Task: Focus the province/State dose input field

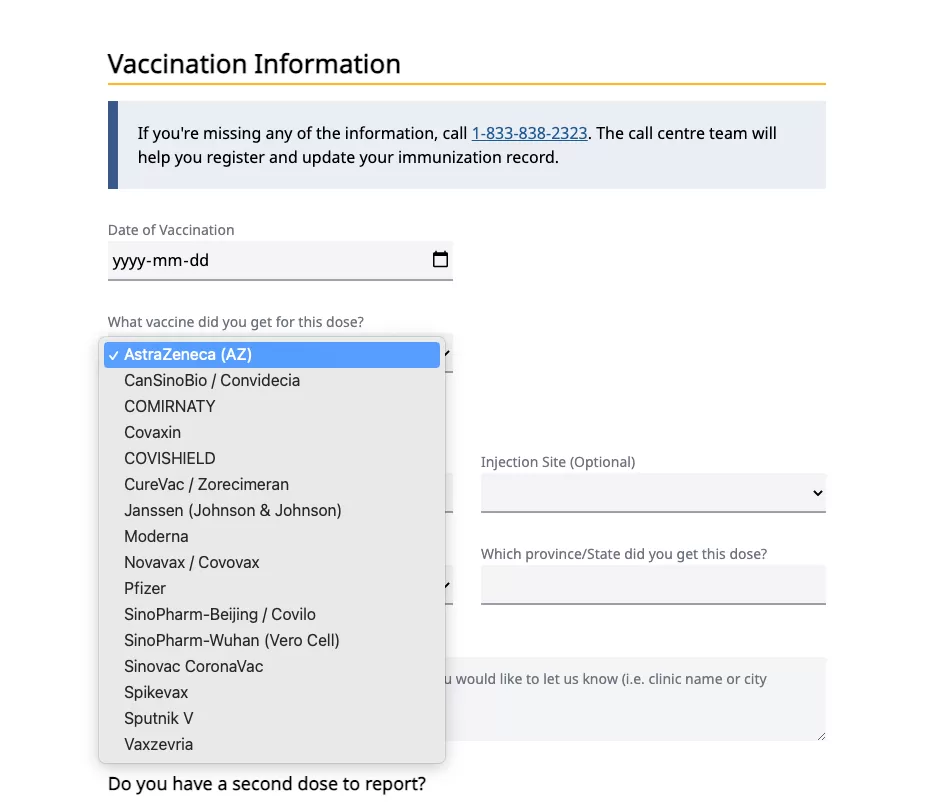Action: [653, 585]
